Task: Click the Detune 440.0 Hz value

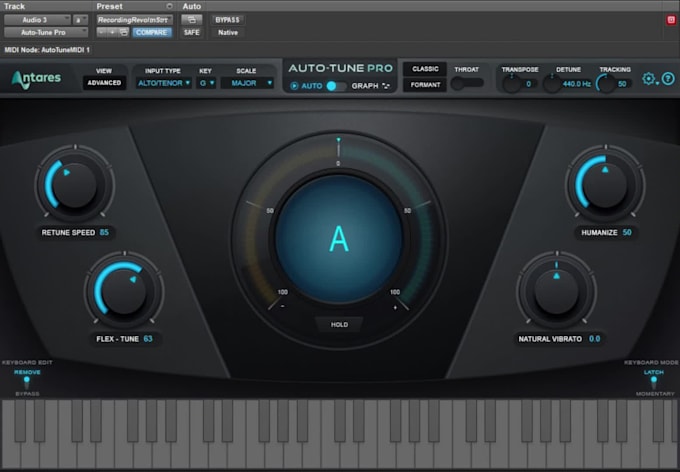Action: point(577,84)
